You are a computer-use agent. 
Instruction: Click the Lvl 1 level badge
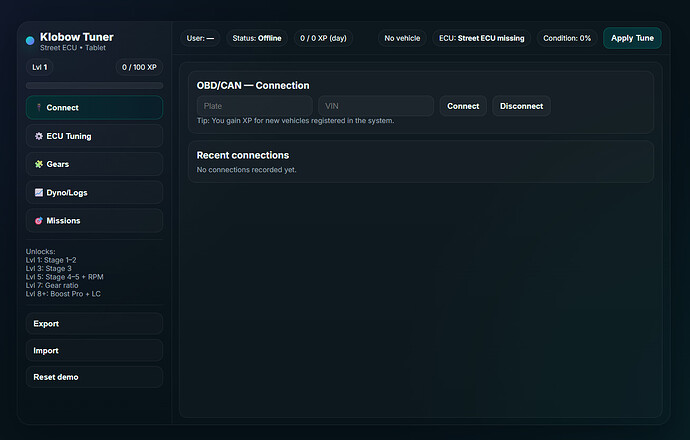point(40,67)
